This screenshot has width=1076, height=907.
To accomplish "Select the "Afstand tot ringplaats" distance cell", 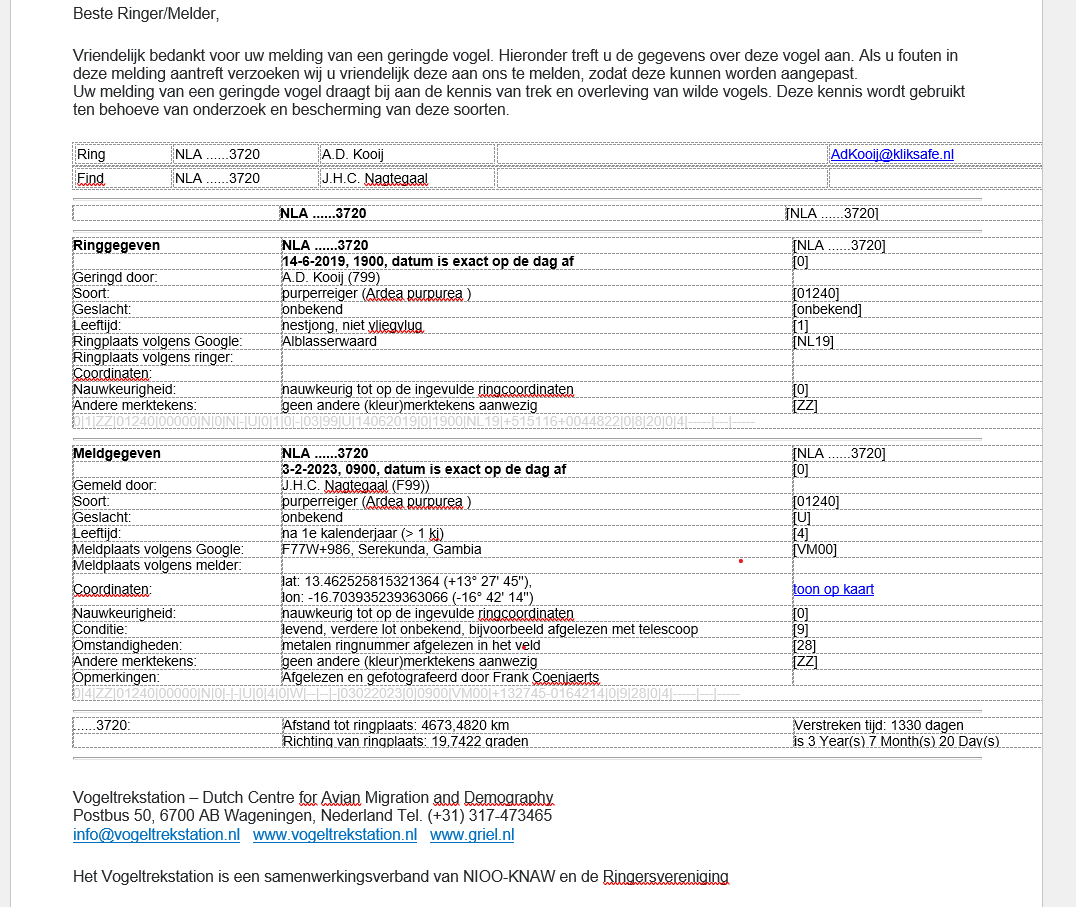I will pos(396,725).
